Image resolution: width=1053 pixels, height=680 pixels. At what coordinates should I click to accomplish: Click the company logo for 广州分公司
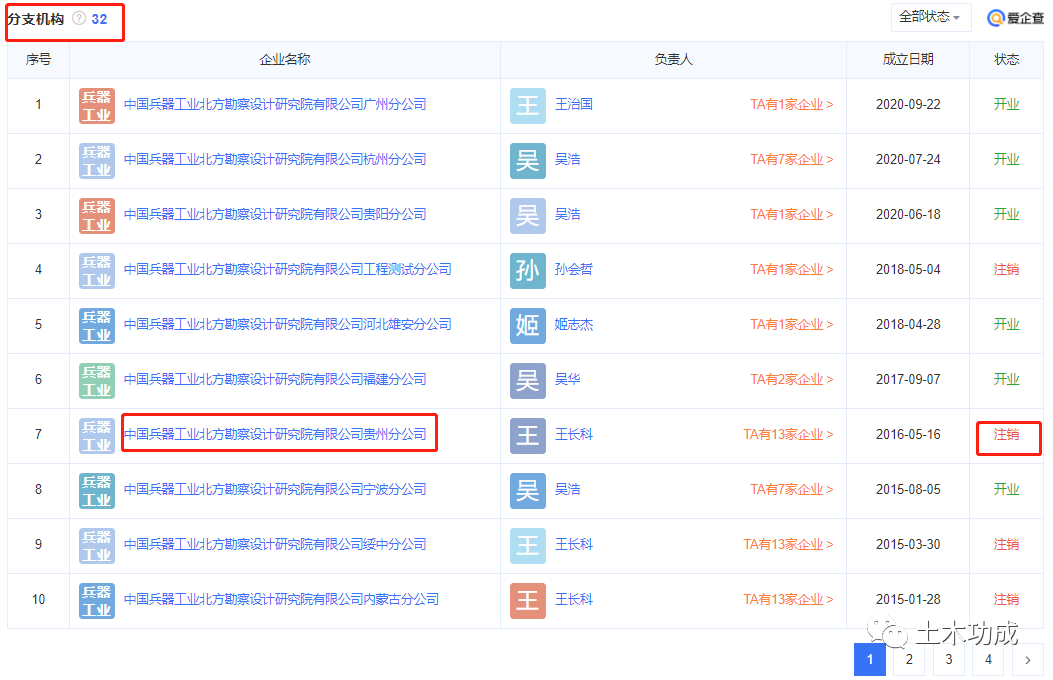click(97, 105)
